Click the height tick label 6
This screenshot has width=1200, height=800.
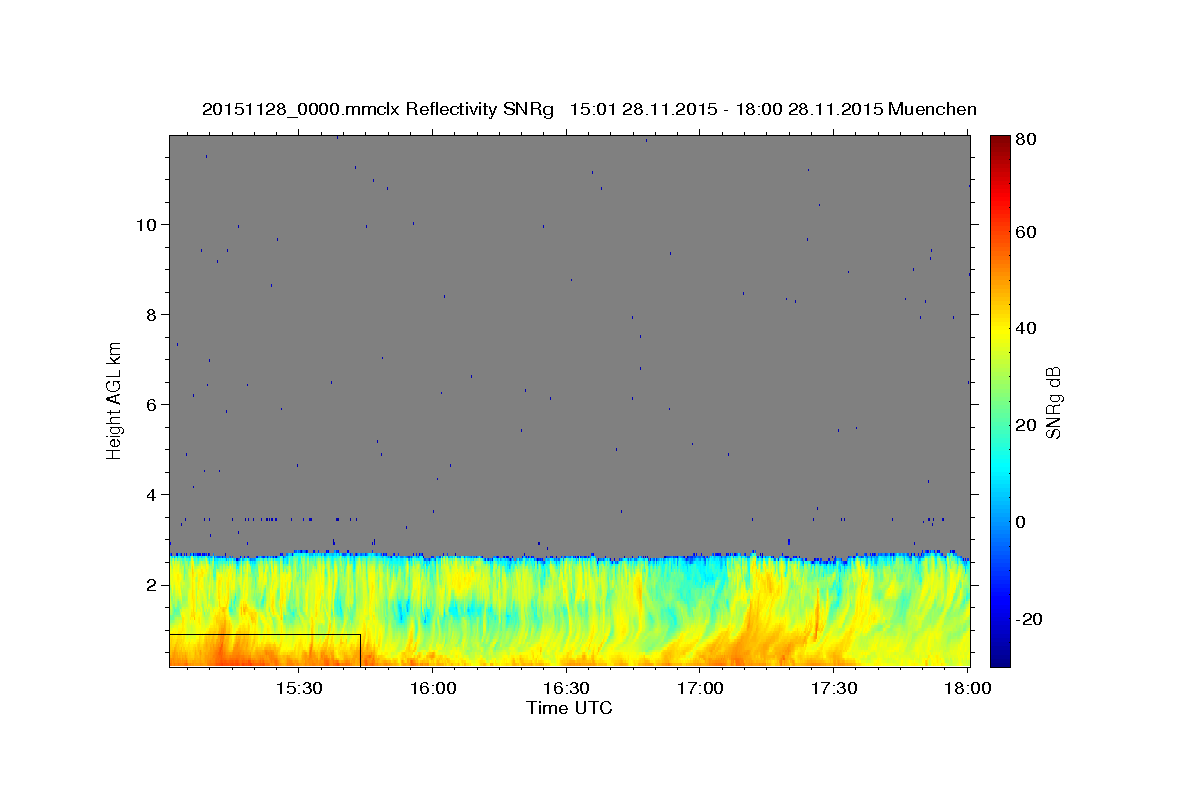152,404
